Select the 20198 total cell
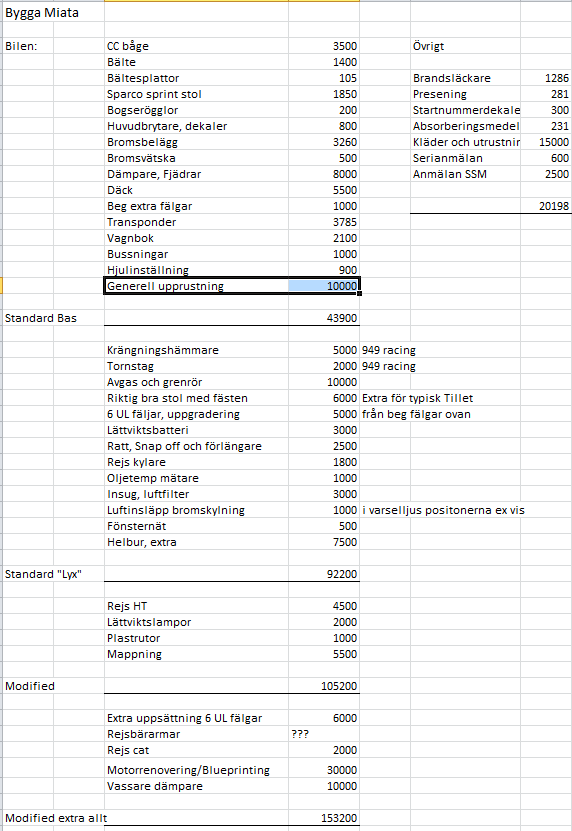 tap(546, 206)
